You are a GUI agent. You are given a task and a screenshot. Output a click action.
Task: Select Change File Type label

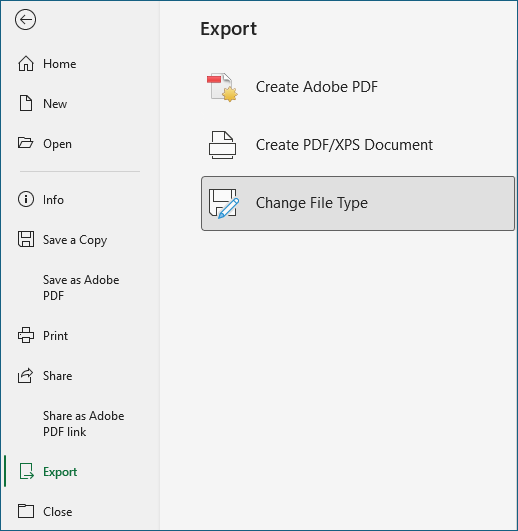[x=311, y=203]
